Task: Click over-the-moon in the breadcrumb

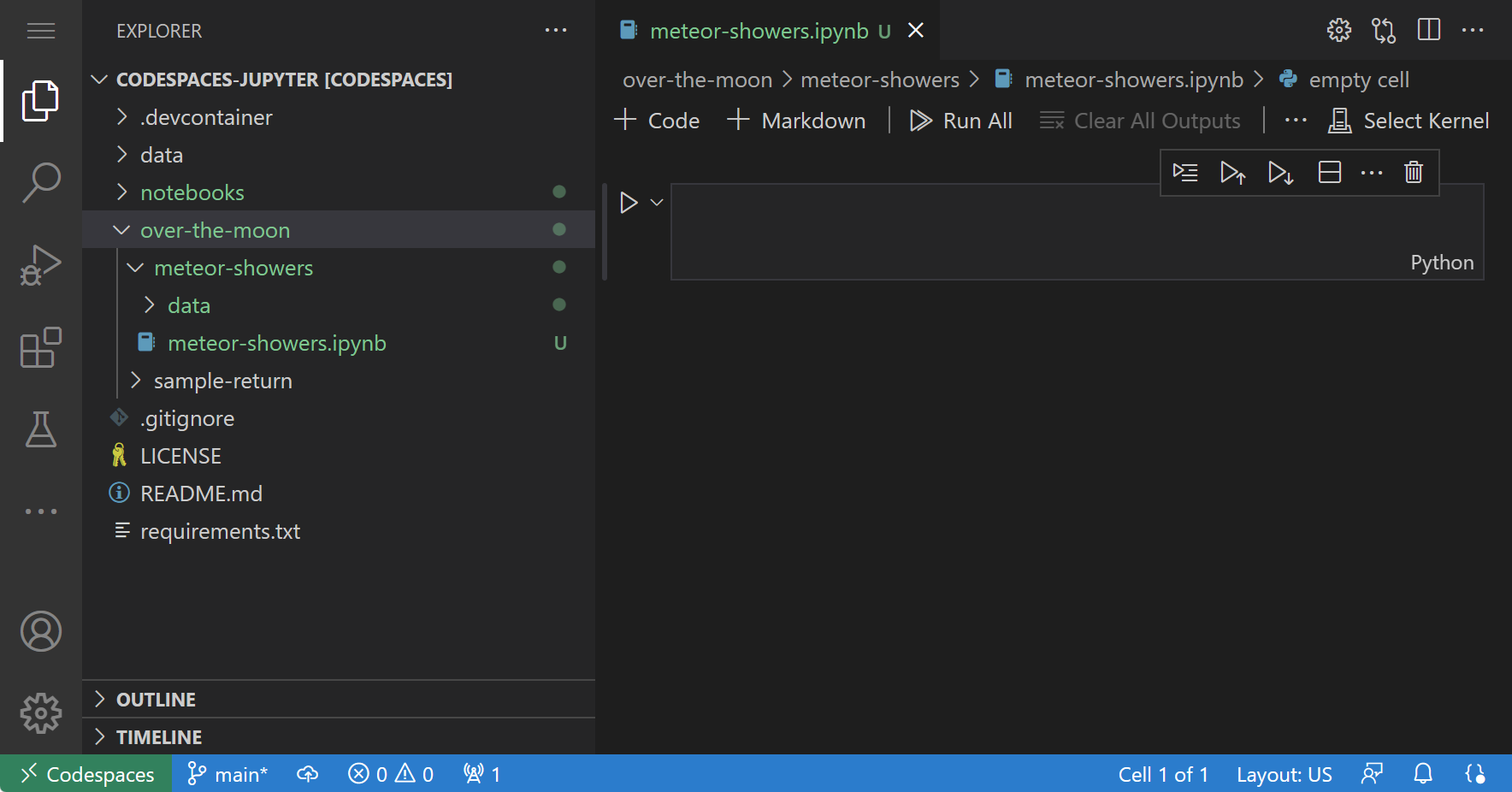Action: coord(697,80)
